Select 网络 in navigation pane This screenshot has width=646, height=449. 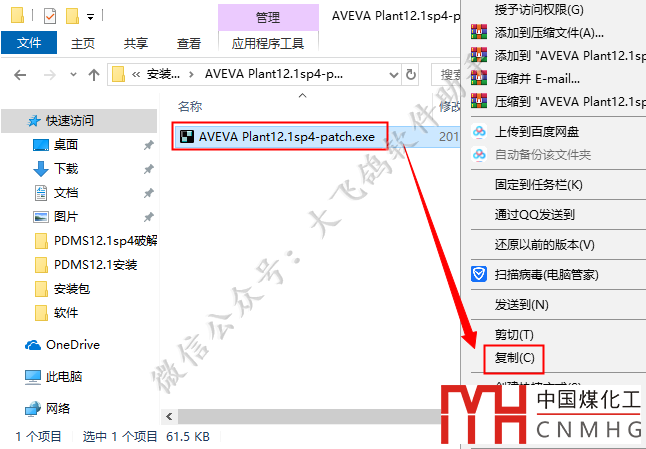tap(58, 409)
